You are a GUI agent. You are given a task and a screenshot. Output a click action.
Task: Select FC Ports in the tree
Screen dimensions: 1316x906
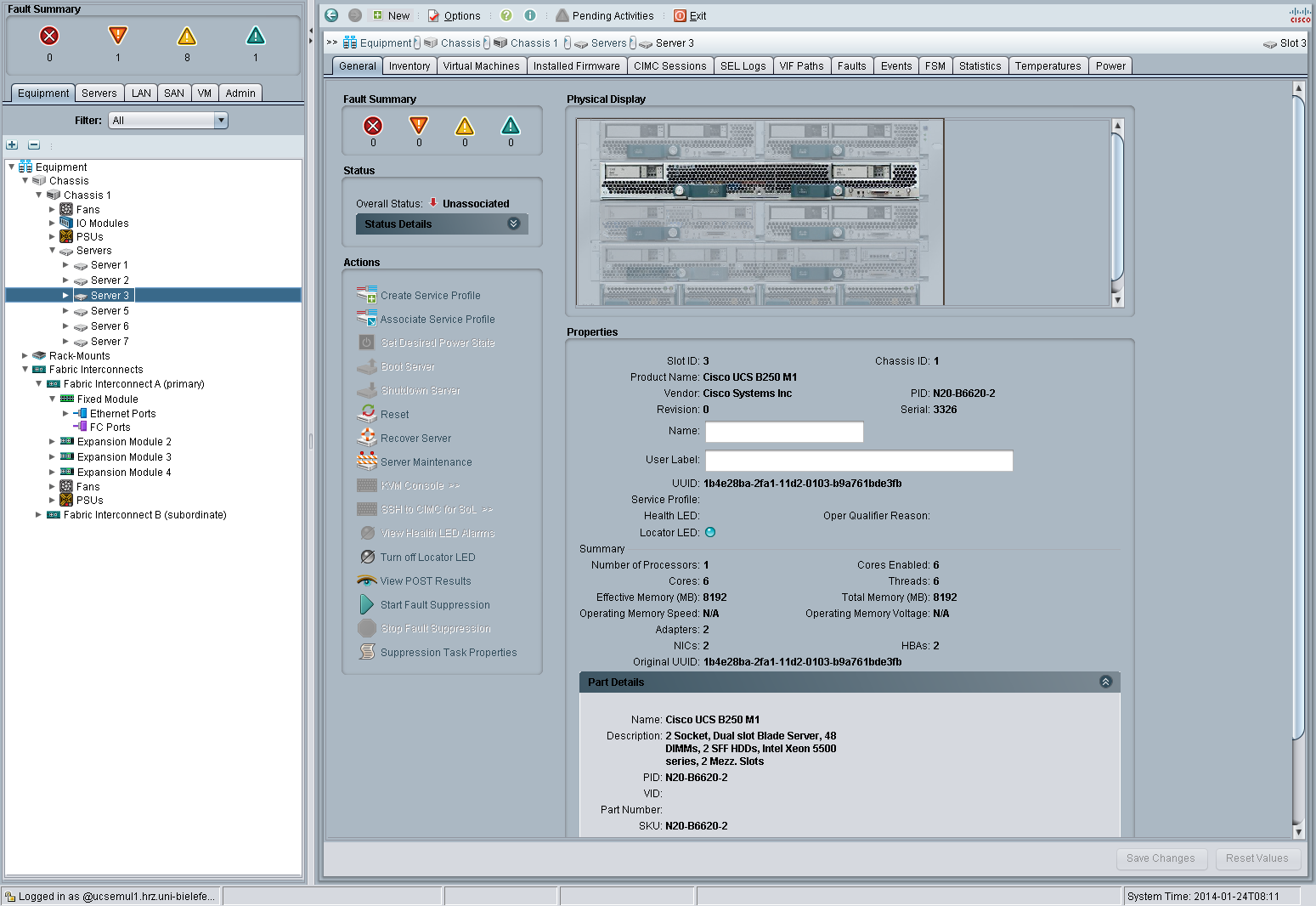[x=110, y=428]
